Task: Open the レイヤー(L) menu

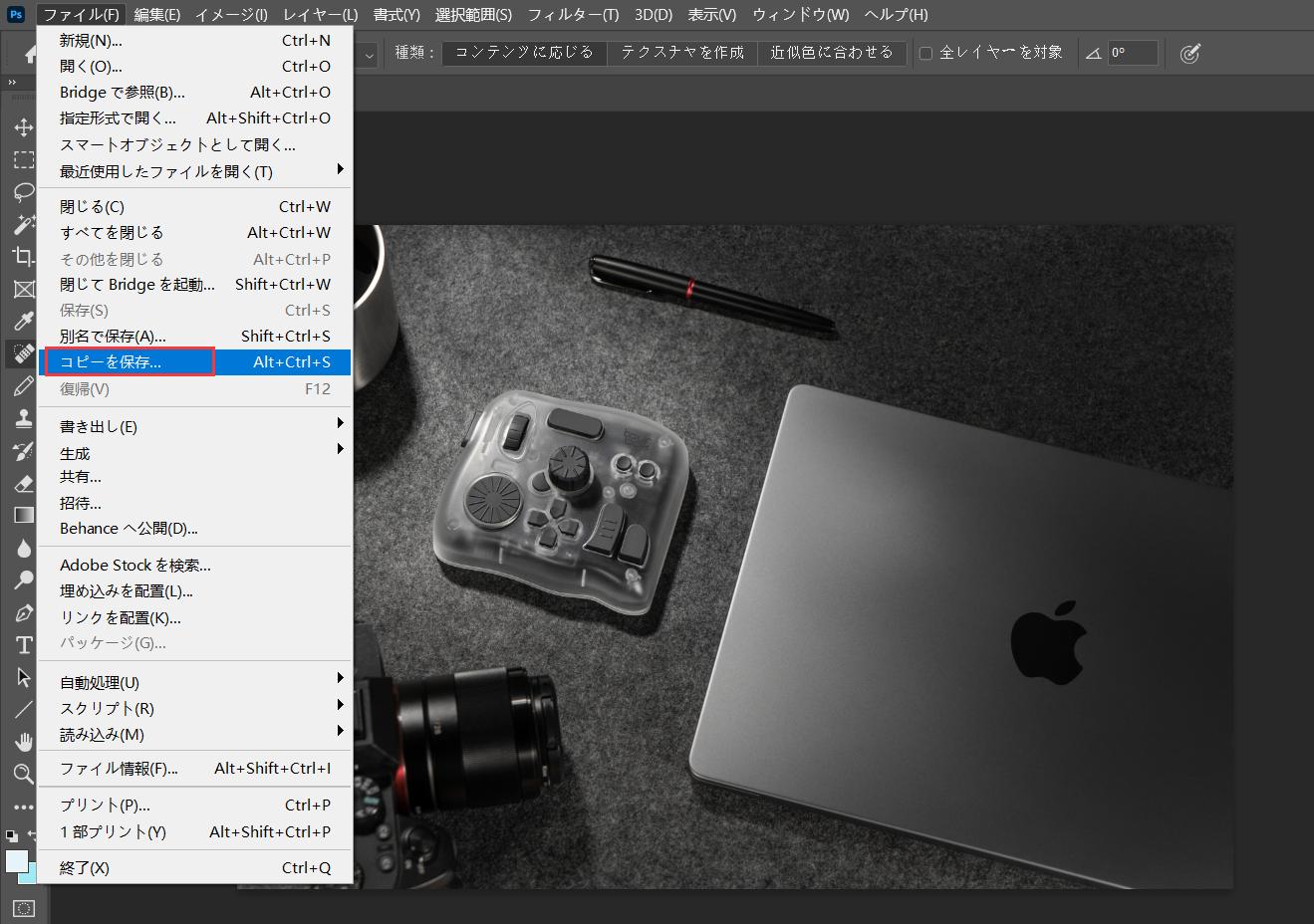Action: pos(320,14)
